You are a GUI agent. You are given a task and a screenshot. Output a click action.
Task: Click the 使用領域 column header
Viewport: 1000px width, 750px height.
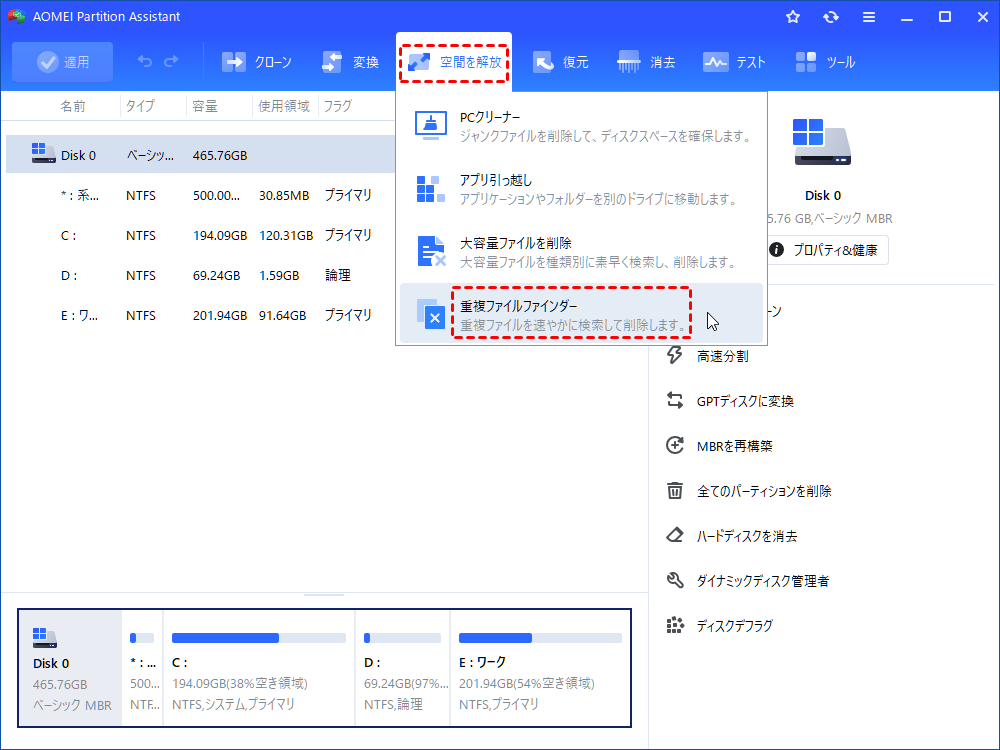(284, 106)
